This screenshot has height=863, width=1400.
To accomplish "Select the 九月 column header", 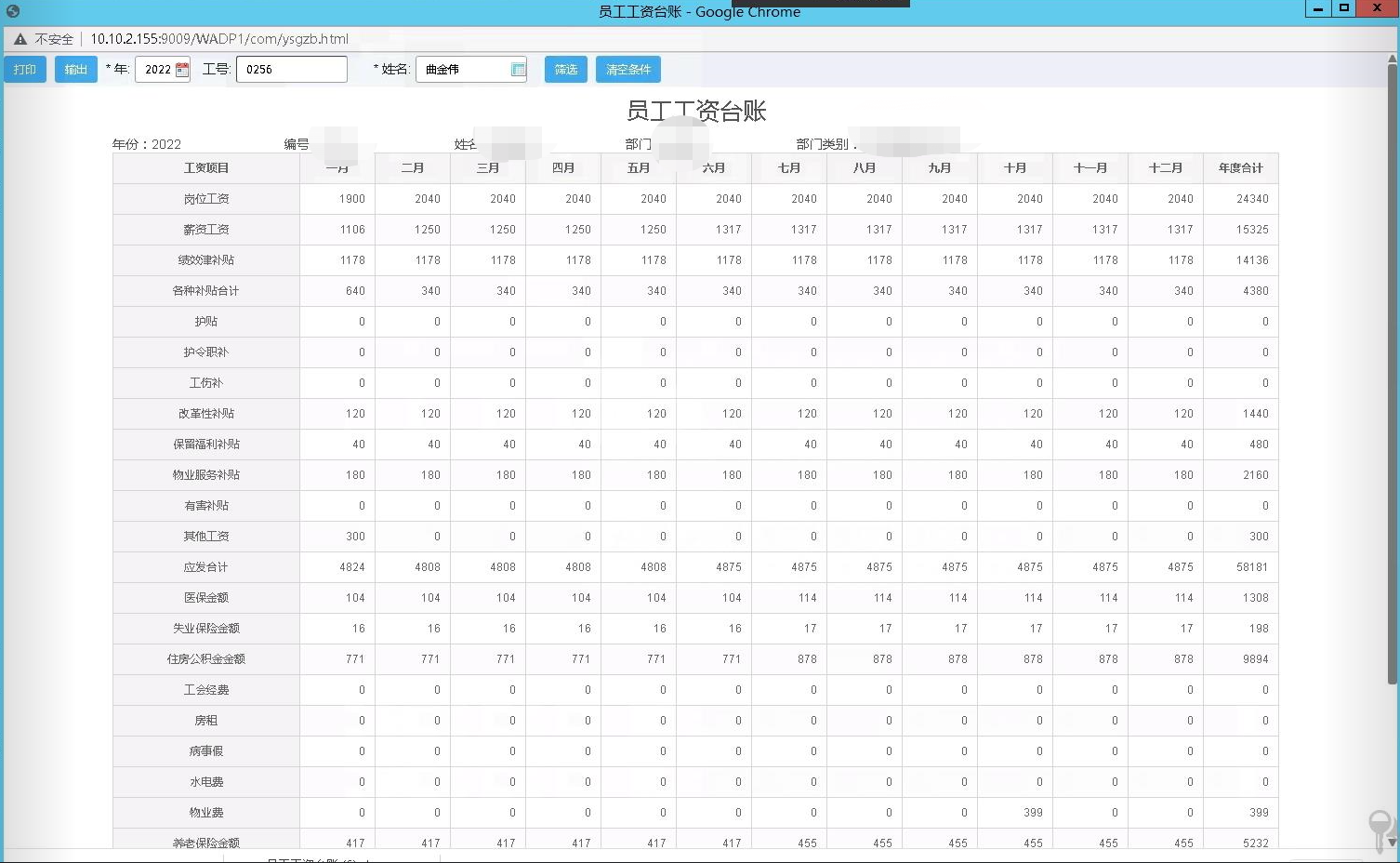I will [940, 168].
